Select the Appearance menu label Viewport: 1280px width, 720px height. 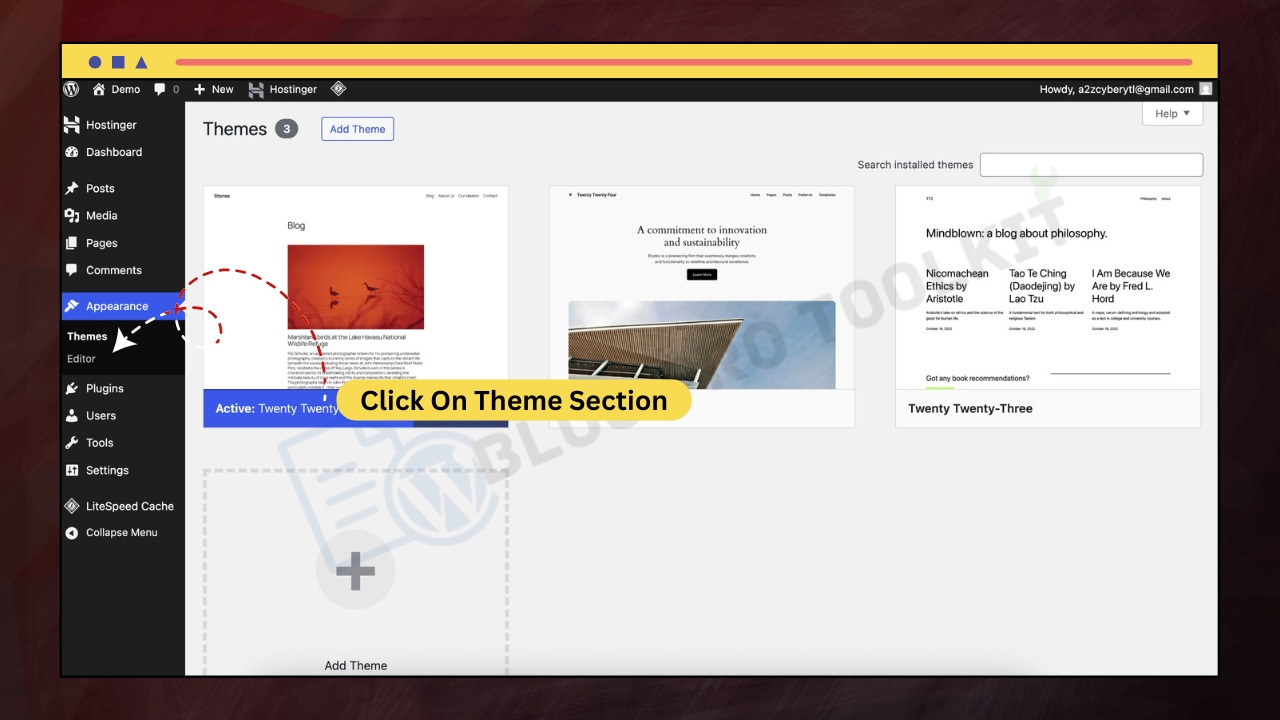point(117,306)
